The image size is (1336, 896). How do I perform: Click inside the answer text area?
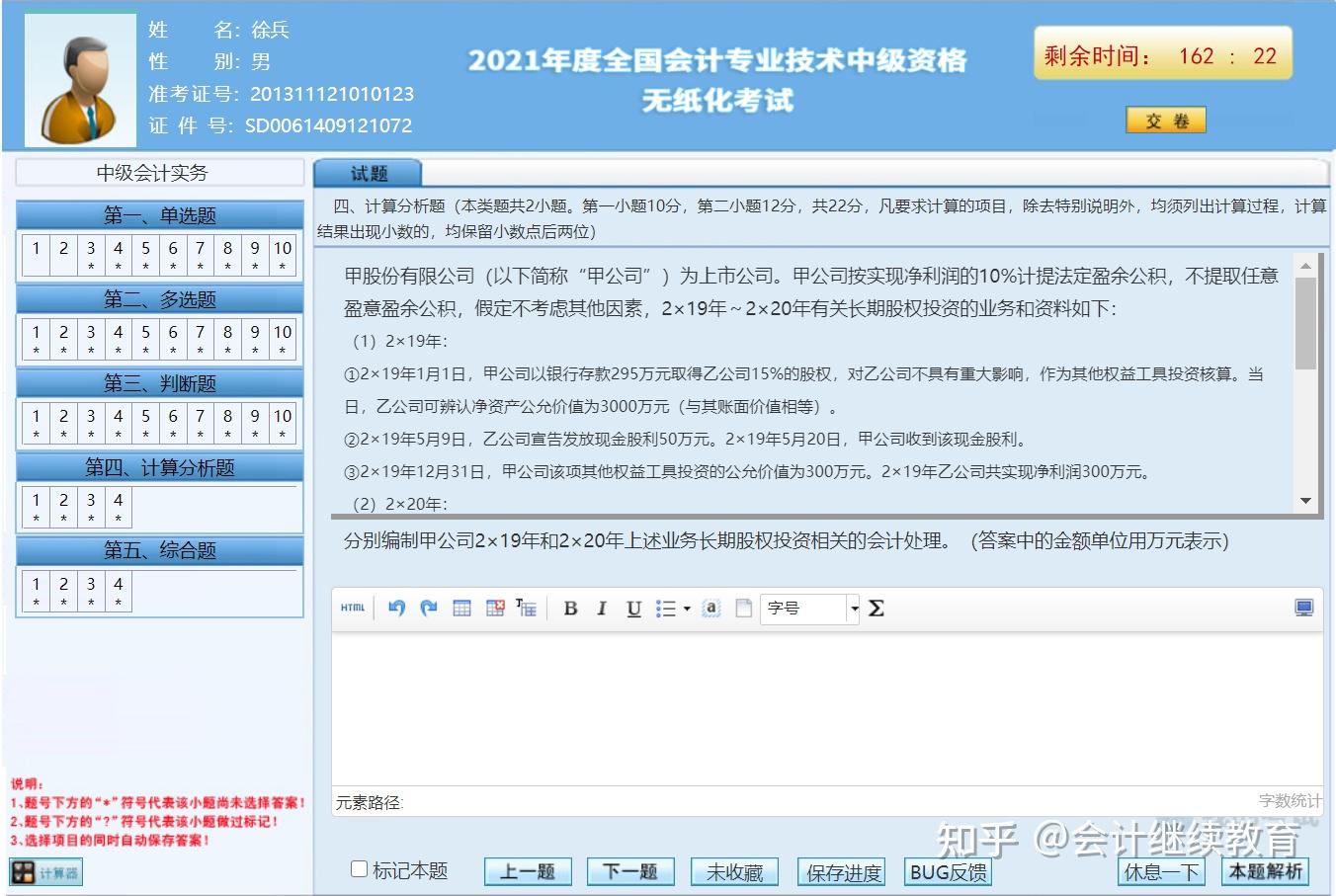tap(826, 706)
